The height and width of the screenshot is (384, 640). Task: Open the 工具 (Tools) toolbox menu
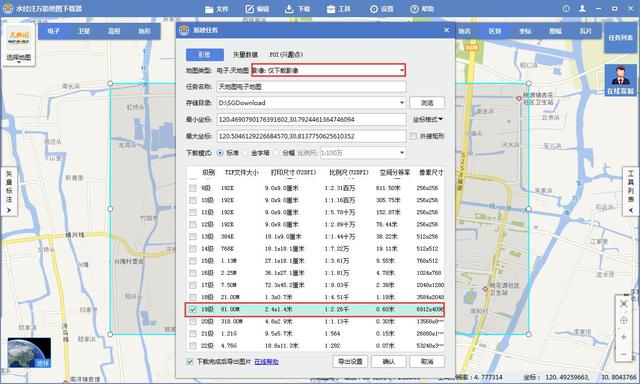coord(338,9)
